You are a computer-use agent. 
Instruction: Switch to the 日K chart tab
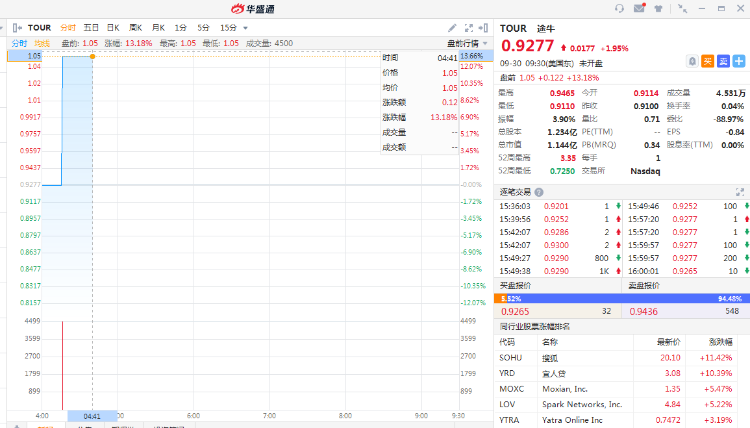pyautogui.click(x=113, y=27)
